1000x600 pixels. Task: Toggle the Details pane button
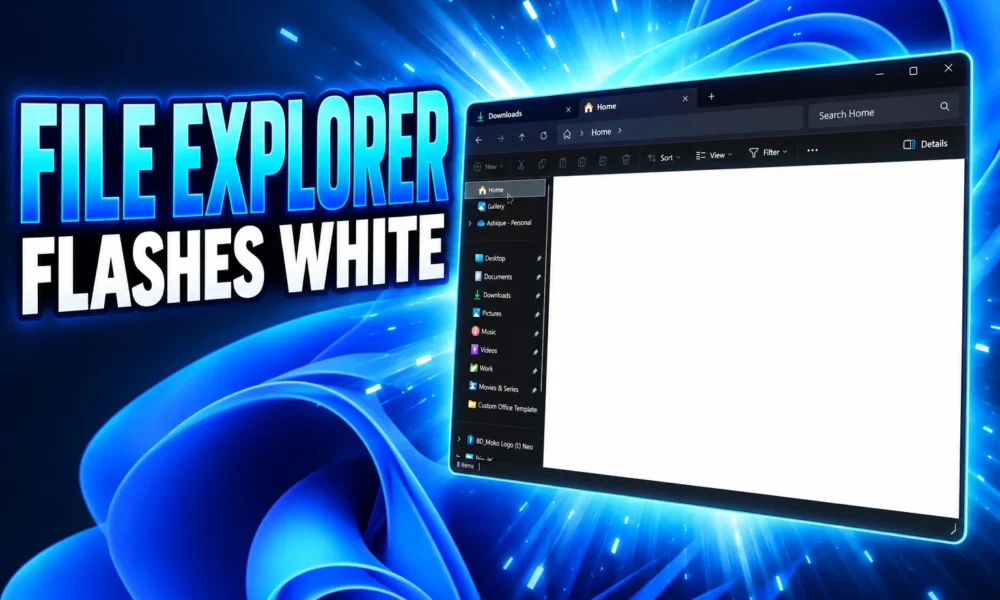[x=925, y=144]
